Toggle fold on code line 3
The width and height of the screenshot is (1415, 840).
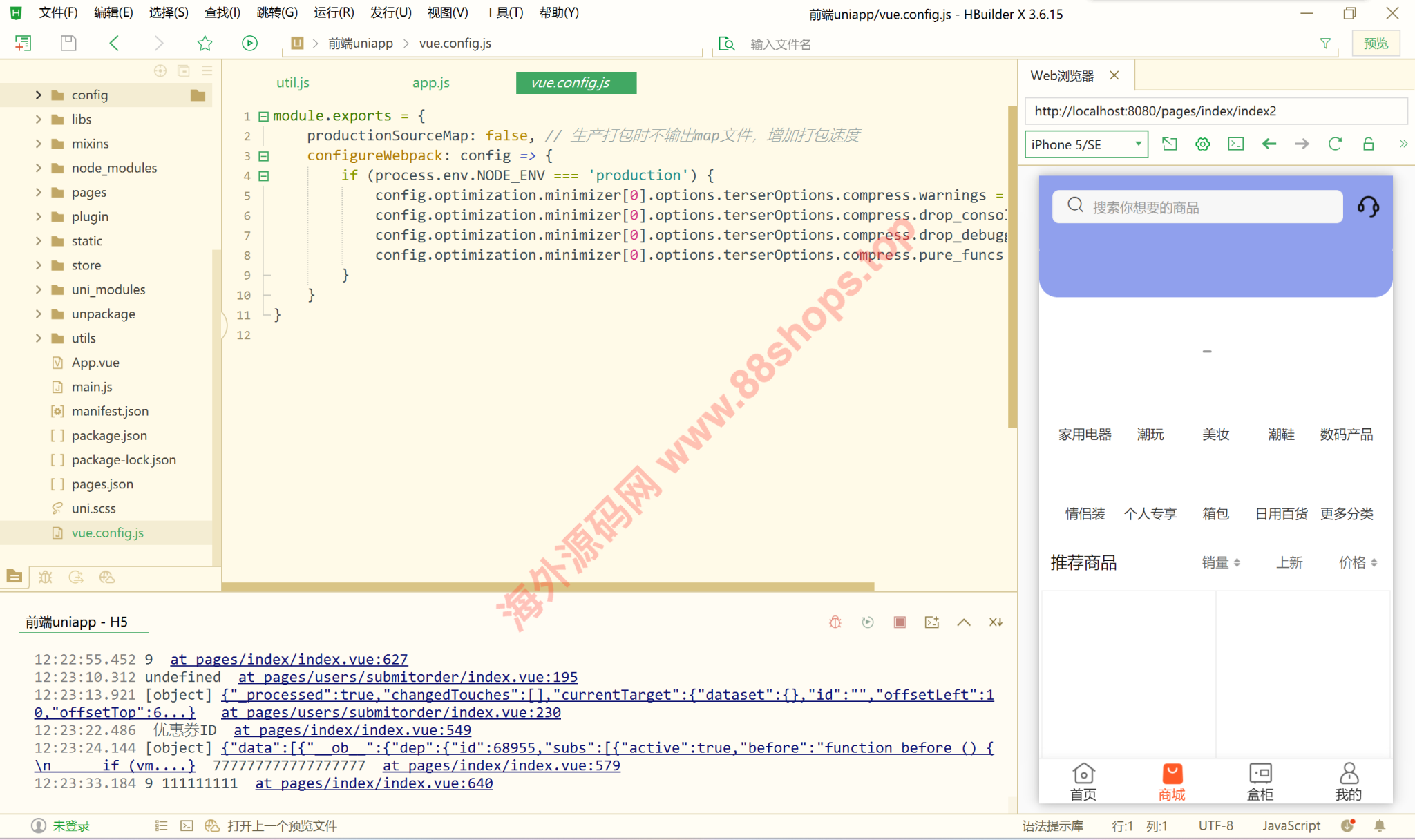pos(263,156)
